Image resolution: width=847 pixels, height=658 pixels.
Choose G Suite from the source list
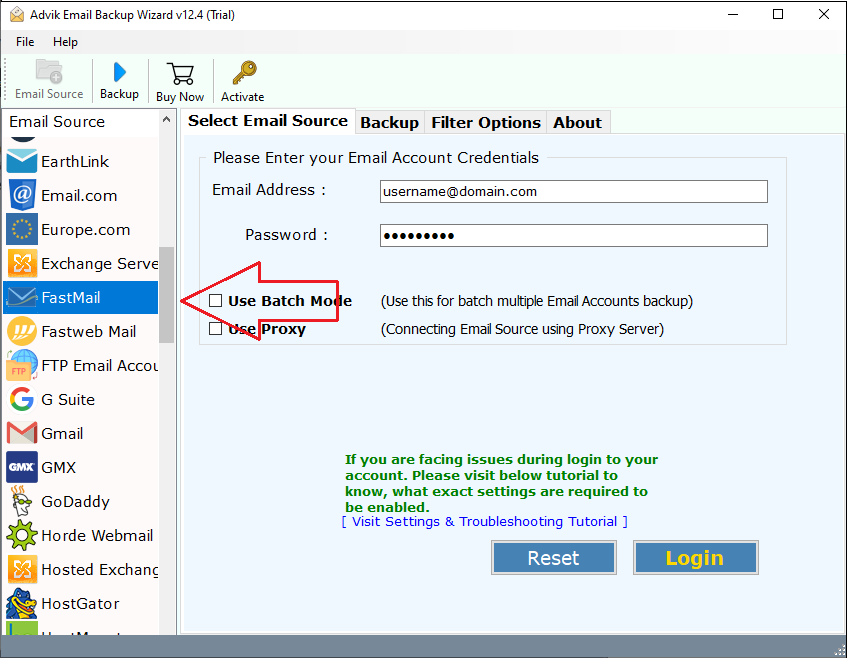click(60, 399)
